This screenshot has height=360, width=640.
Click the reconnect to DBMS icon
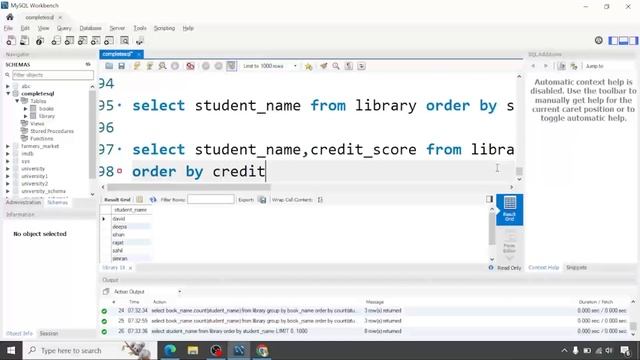(140, 41)
